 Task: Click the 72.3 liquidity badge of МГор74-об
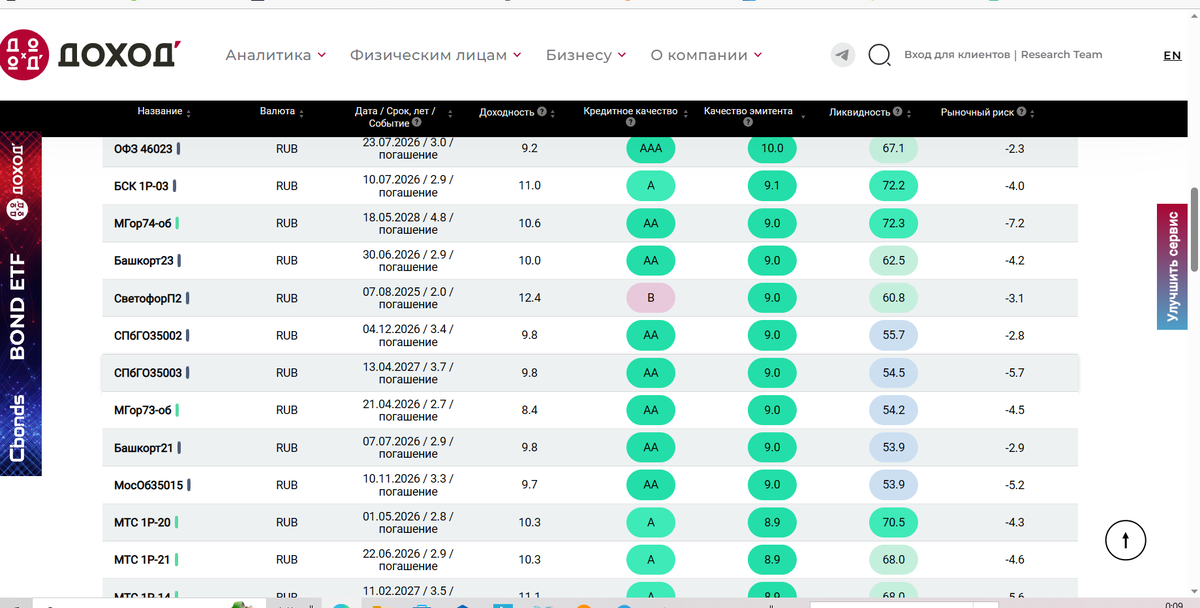click(x=894, y=223)
